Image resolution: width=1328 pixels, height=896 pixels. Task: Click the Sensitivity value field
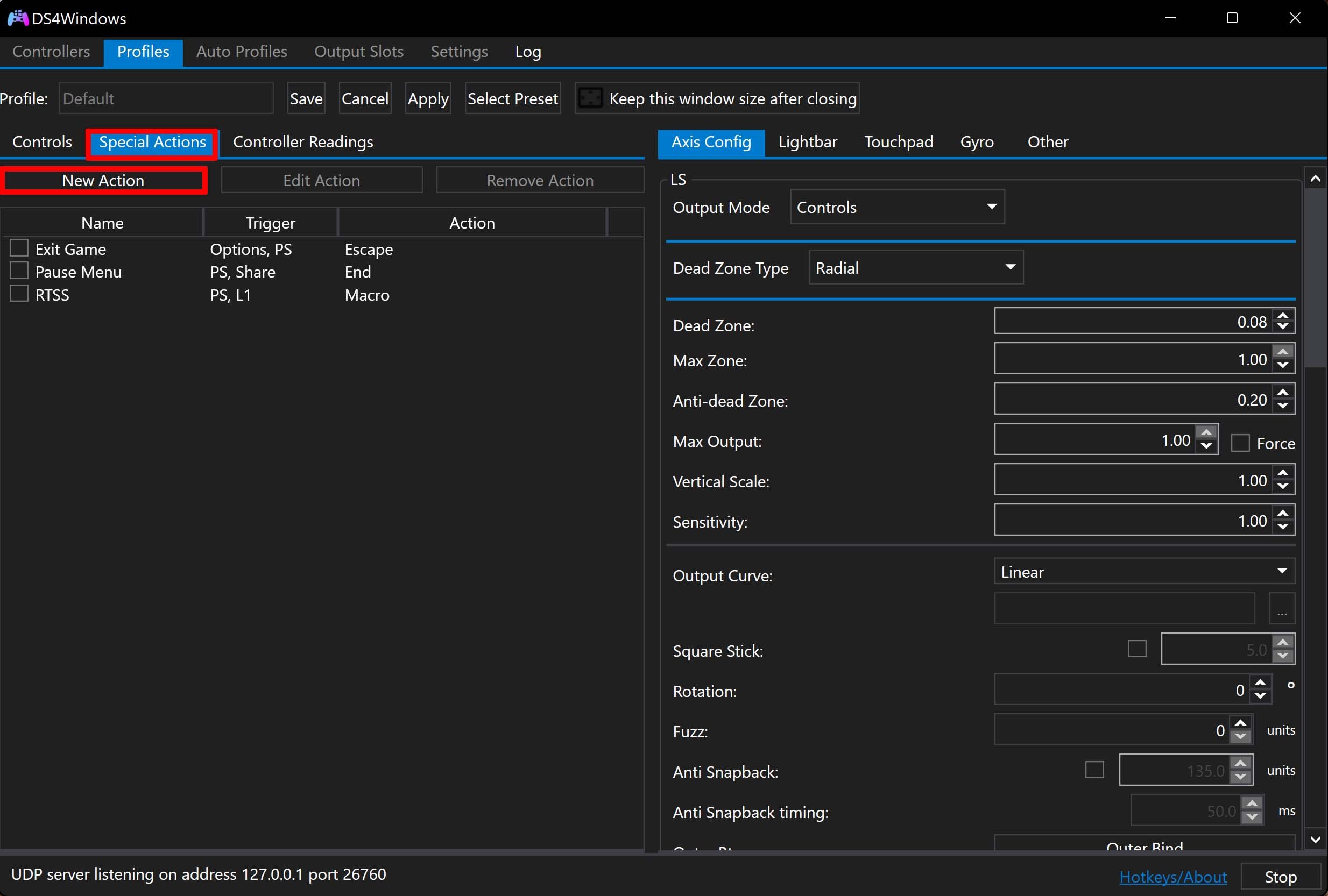pos(1134,520)
